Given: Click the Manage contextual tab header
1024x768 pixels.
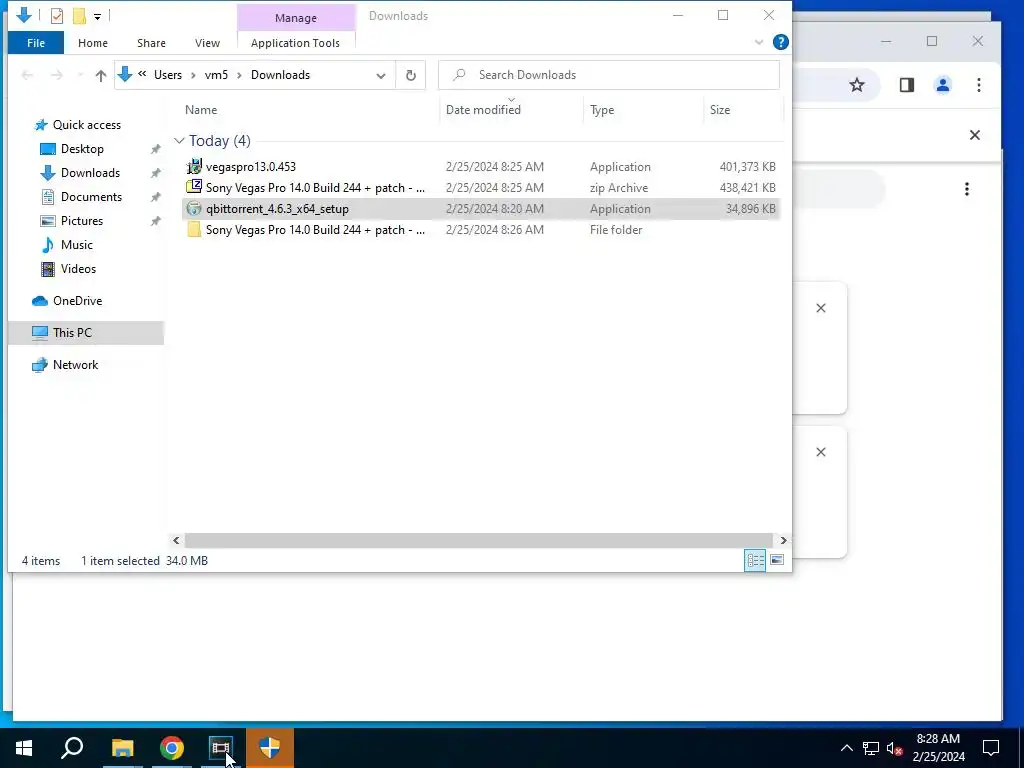Looking at the screenshot, I should click(296, 18).
